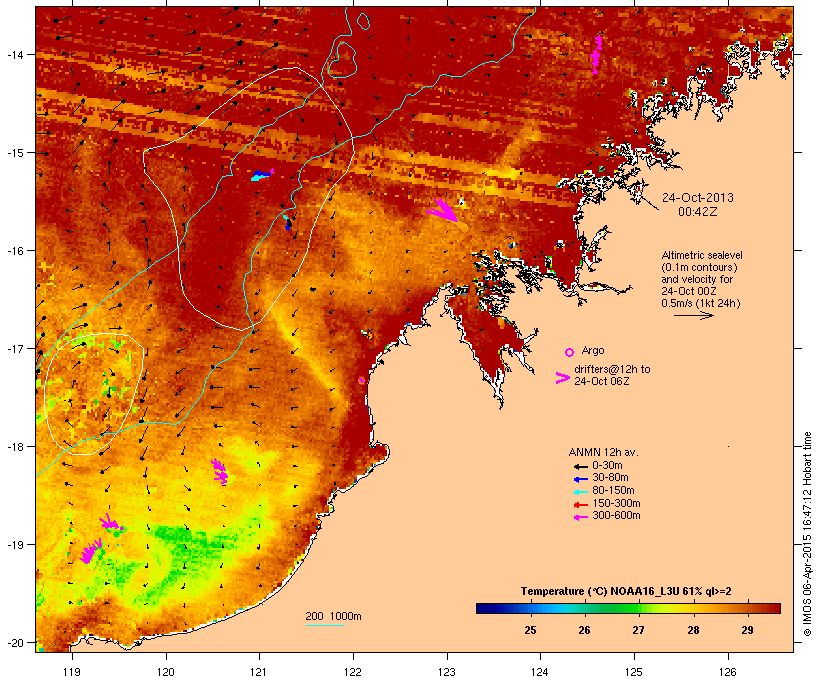Click the 28 colorbar tick label
The width and height of the screenshot is (820, 680).
click(693, 630)
